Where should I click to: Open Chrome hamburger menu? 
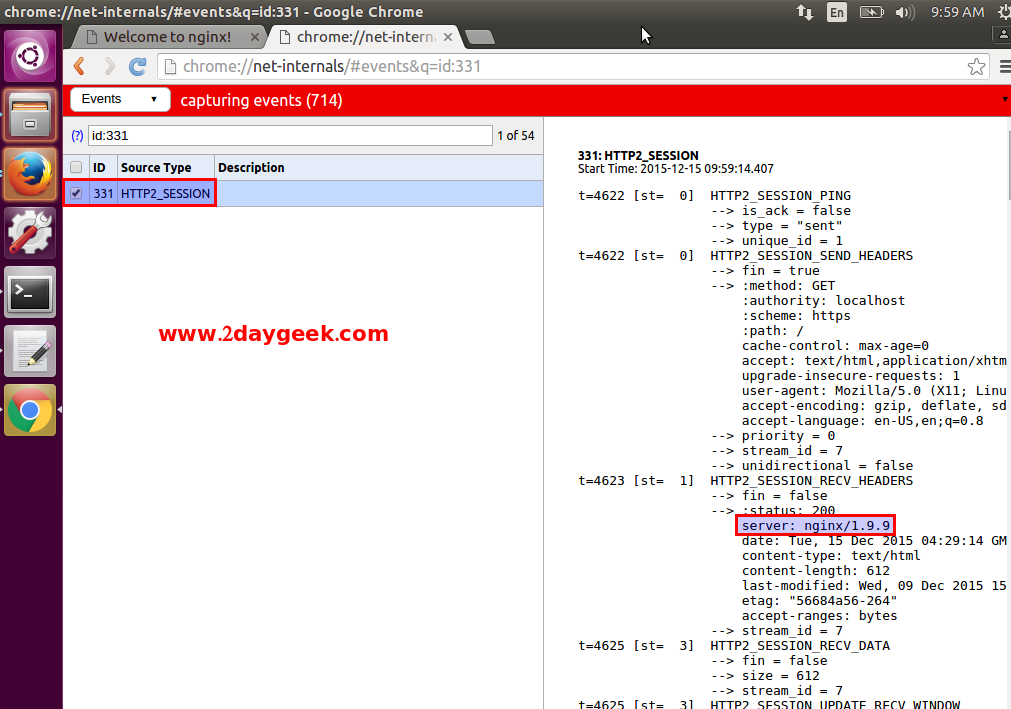pos(1005,66)
